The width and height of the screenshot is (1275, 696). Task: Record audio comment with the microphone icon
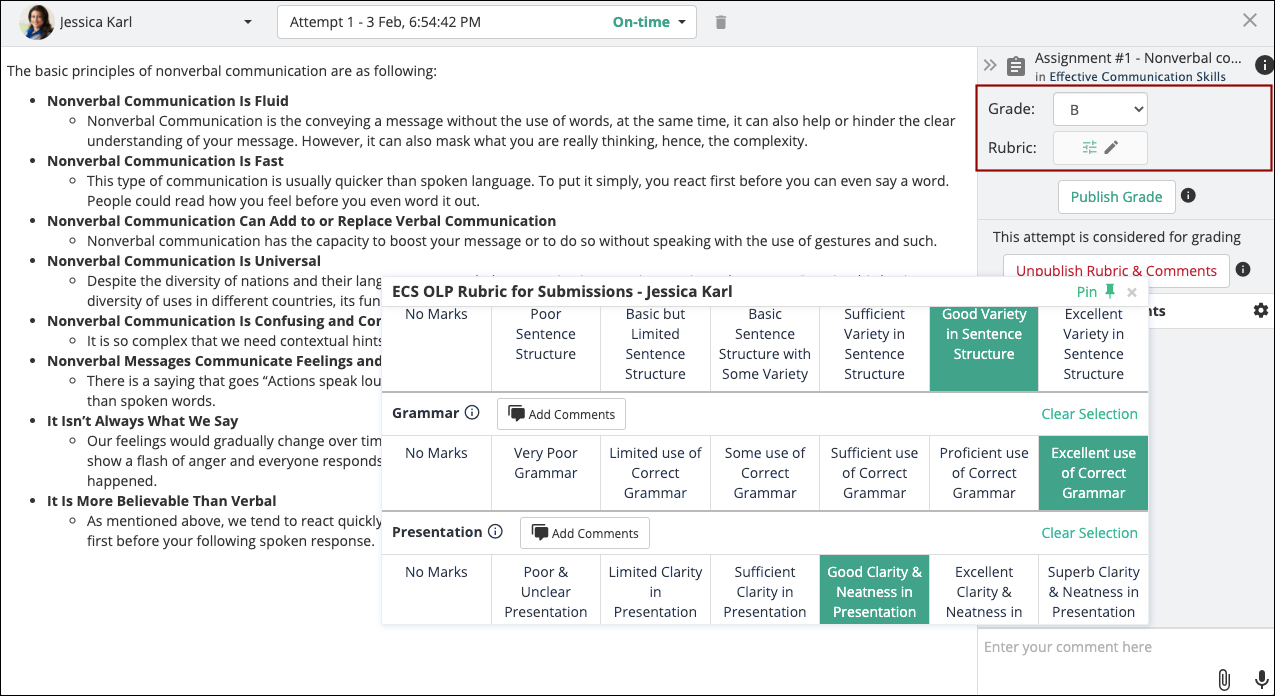[1261, 680]
